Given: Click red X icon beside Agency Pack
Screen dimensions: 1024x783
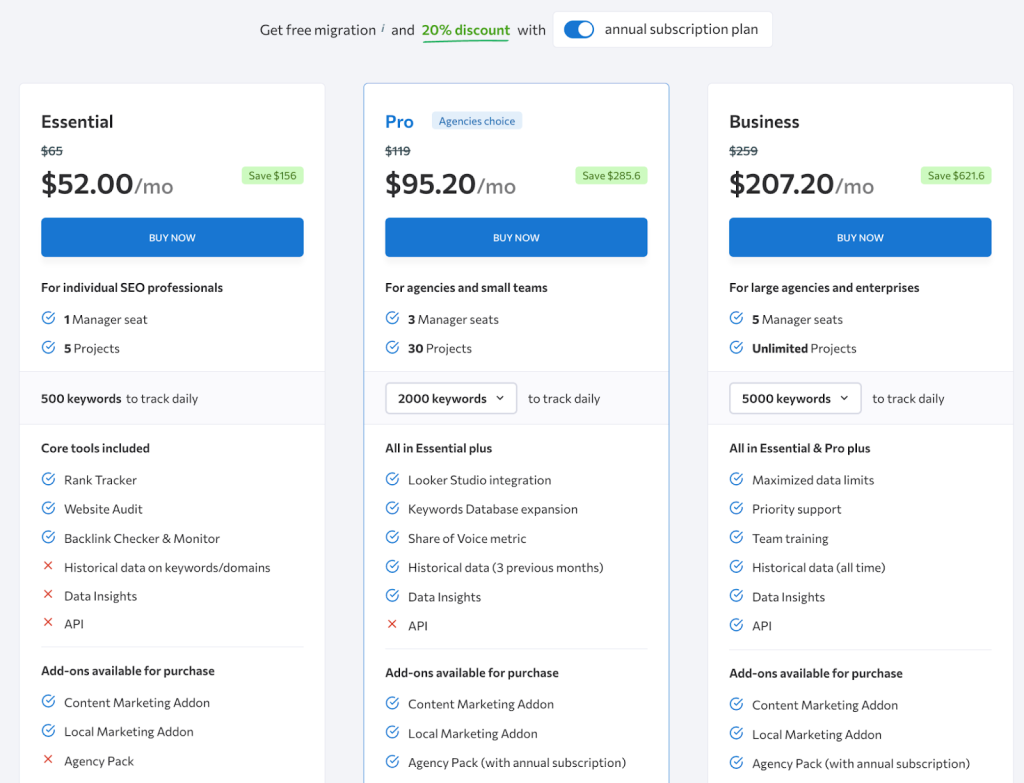Looking at the screenshot, I should [x=48, y=761].
